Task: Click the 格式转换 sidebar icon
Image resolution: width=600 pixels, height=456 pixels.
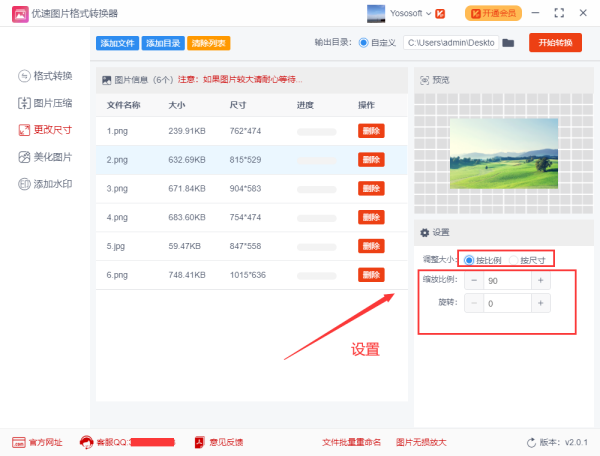Action: [25, 76]
